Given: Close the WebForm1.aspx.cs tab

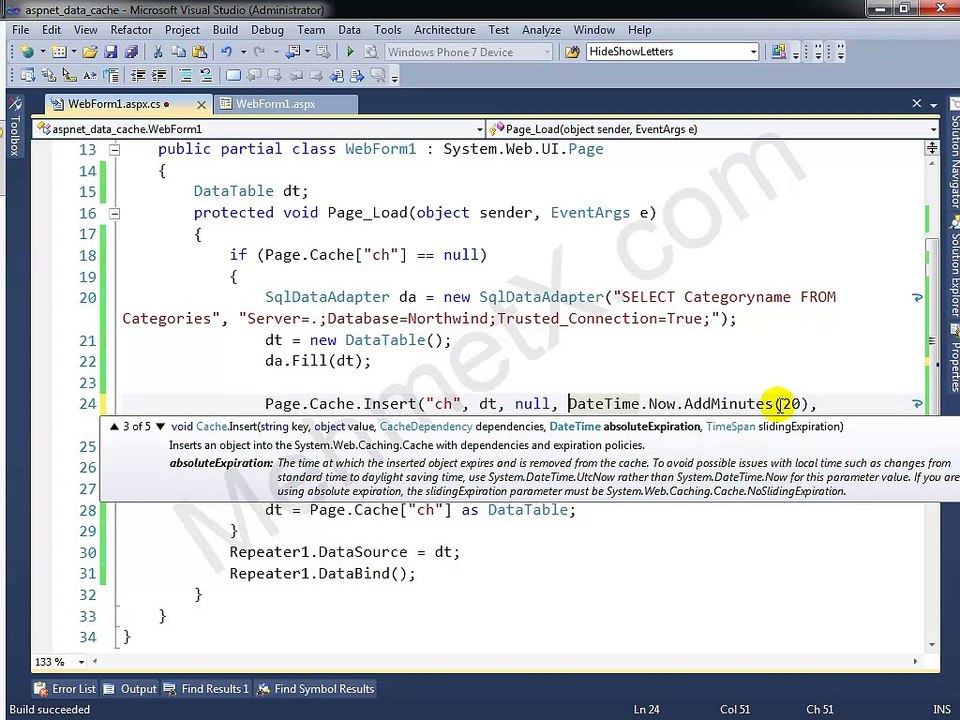Looking at the screenshot, I should (201, 105).
